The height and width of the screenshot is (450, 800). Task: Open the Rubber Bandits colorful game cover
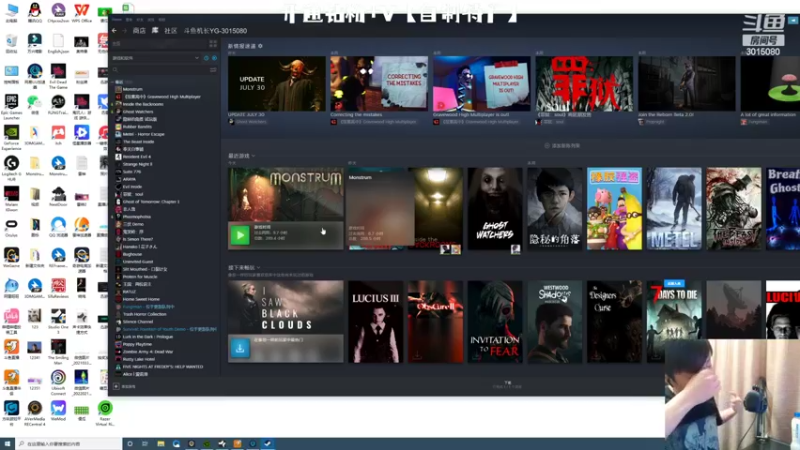(x=614, y=209)
